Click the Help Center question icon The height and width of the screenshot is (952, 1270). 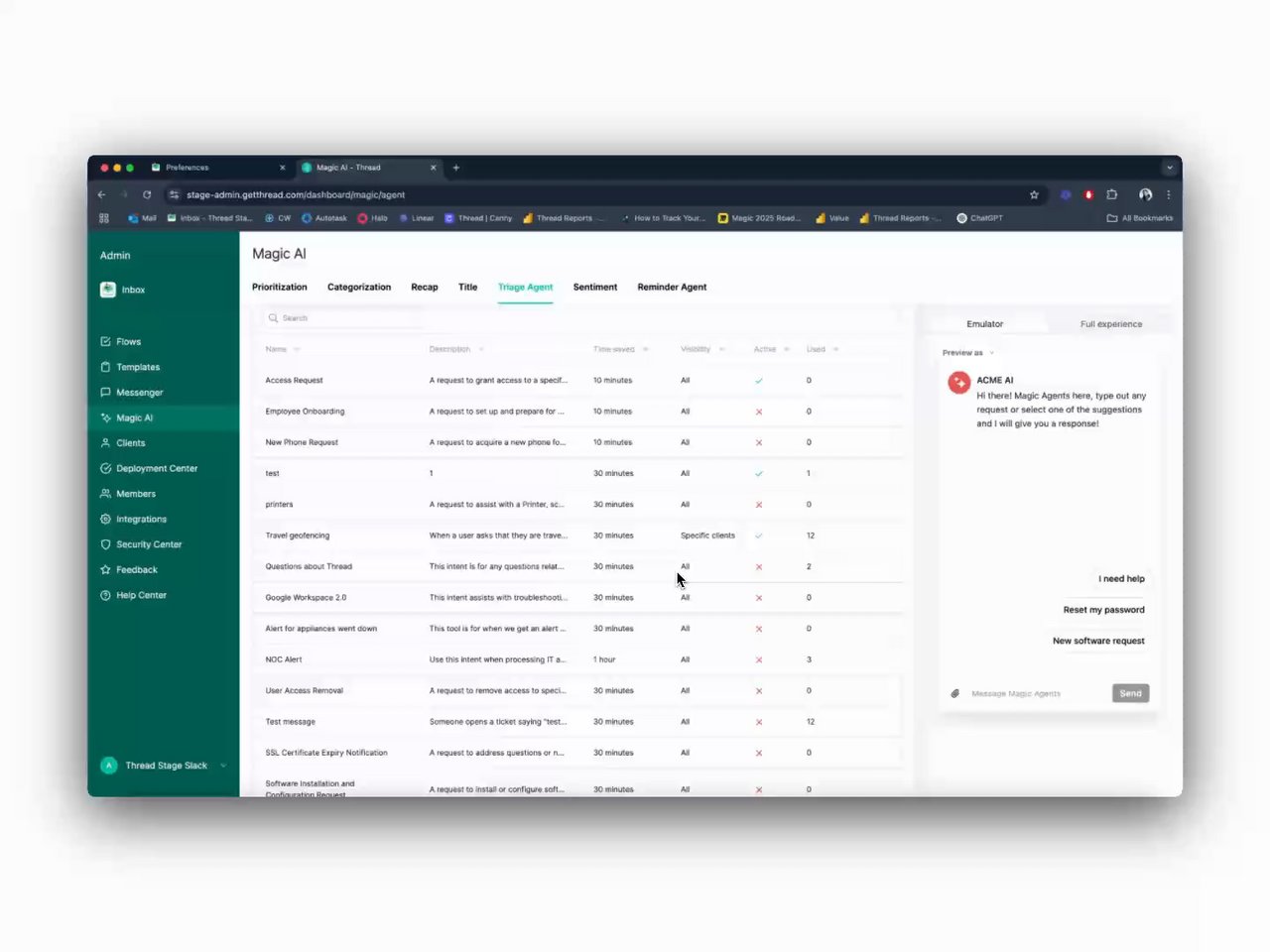coord(105,595)
